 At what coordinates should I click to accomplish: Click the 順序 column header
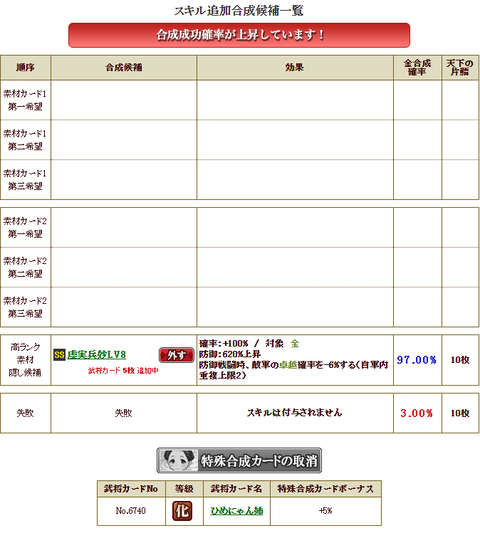tap(25, 67)
